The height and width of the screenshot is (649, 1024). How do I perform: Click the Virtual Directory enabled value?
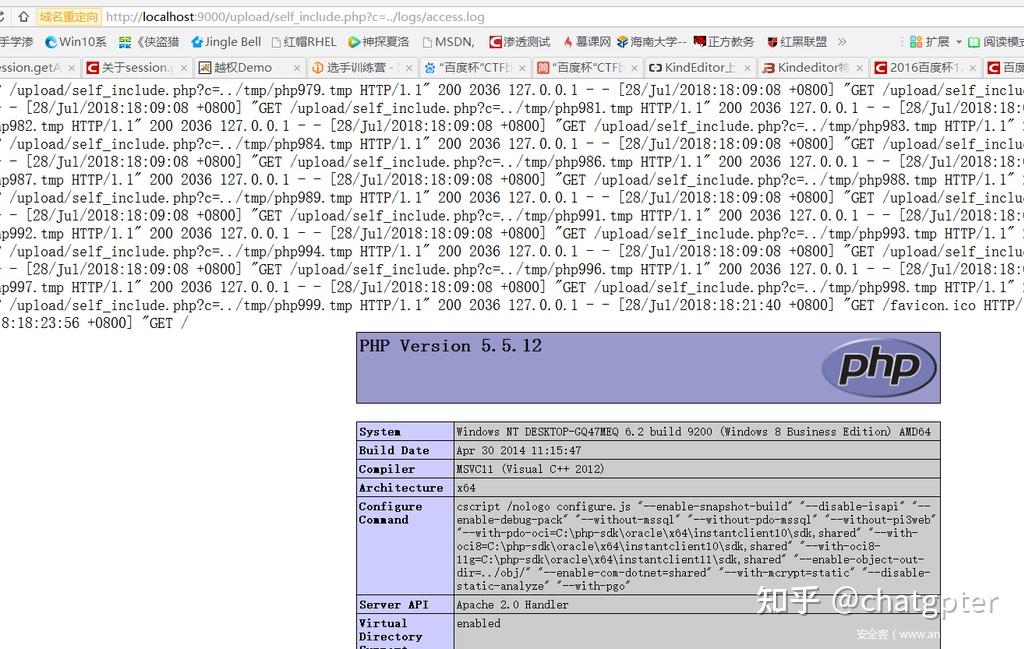(x=479, y=624)
